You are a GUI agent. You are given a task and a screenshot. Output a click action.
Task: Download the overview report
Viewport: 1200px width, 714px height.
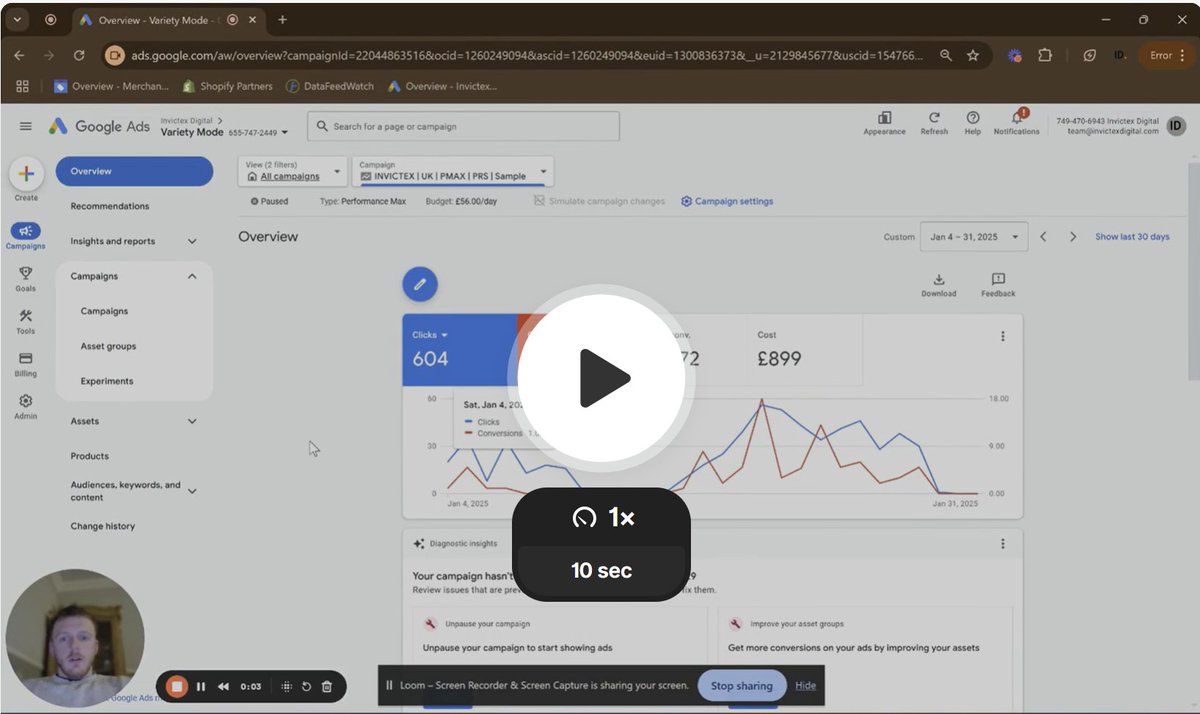click(938, 285)
